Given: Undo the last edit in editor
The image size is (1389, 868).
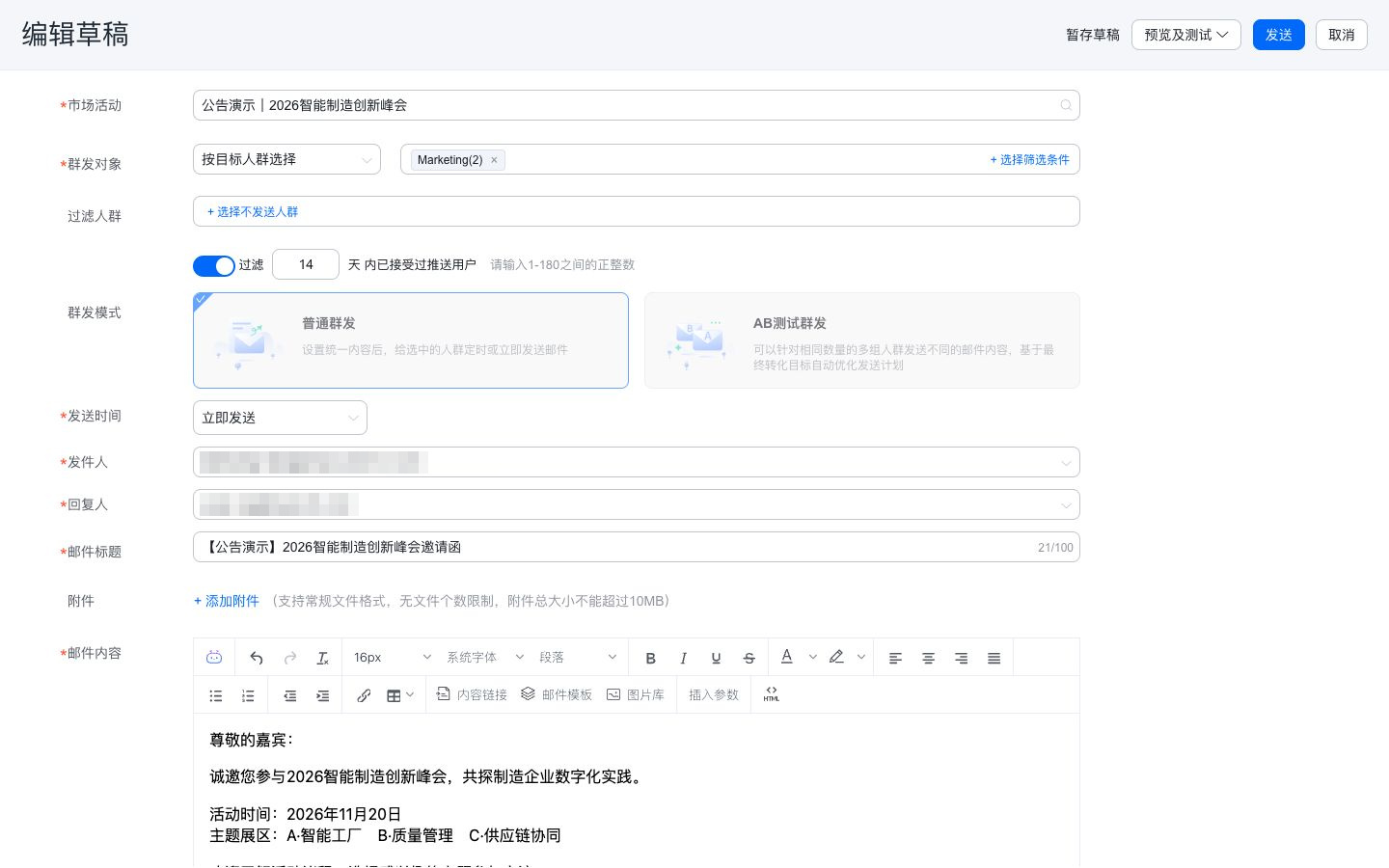Looking at the screenshot, I should pyautogui.click(x=257, y=658).
